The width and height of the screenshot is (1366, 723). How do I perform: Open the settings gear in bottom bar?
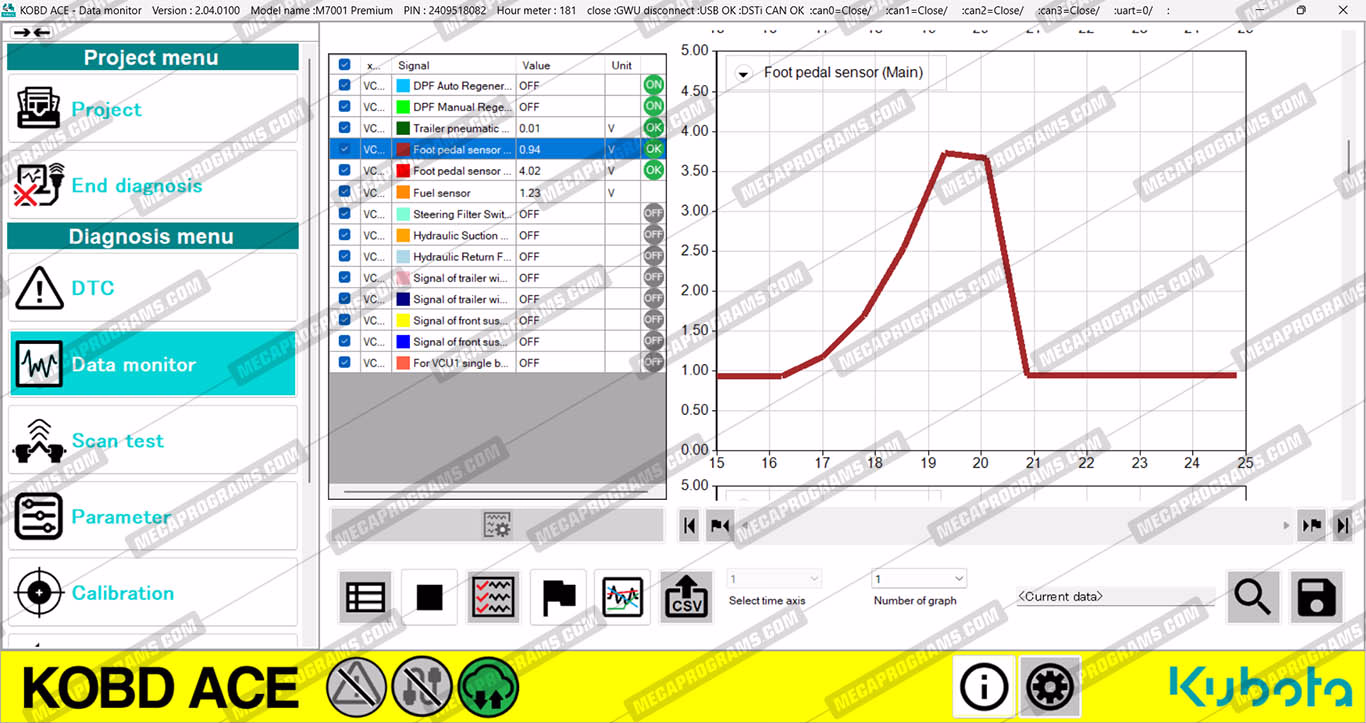coord(1050,687)
